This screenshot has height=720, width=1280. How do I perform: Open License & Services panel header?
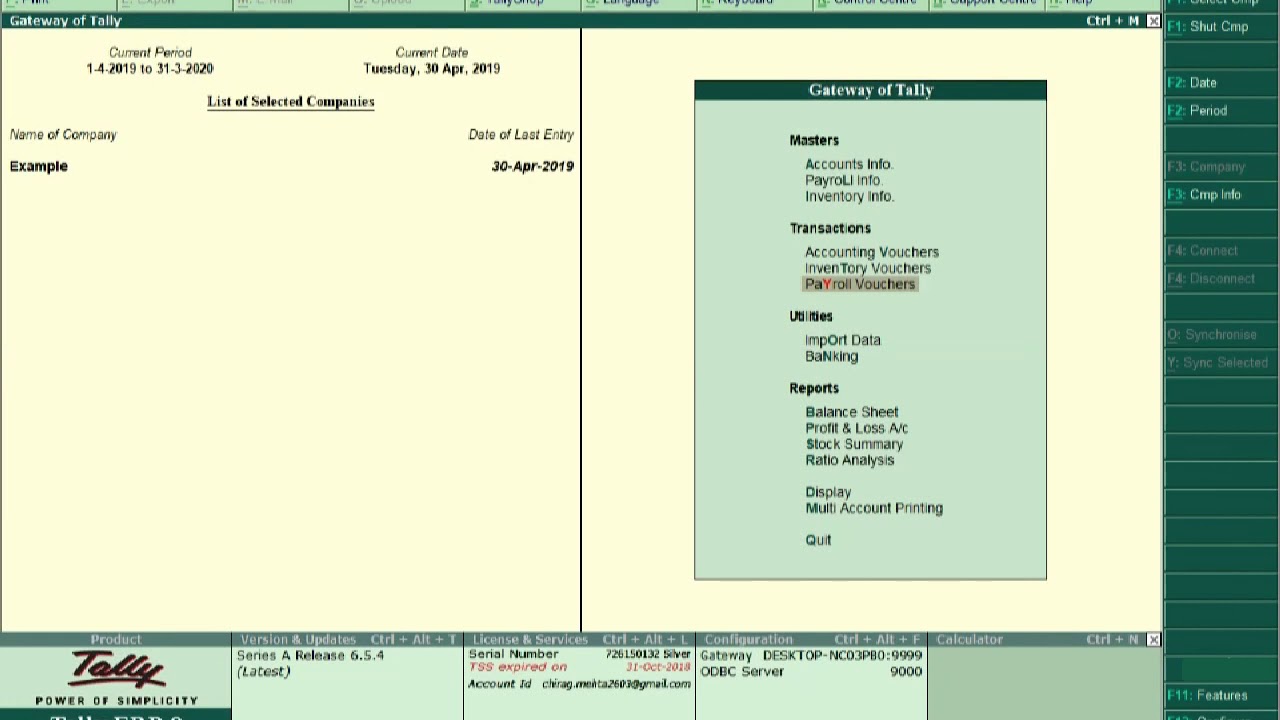click(x=579, y=639)
